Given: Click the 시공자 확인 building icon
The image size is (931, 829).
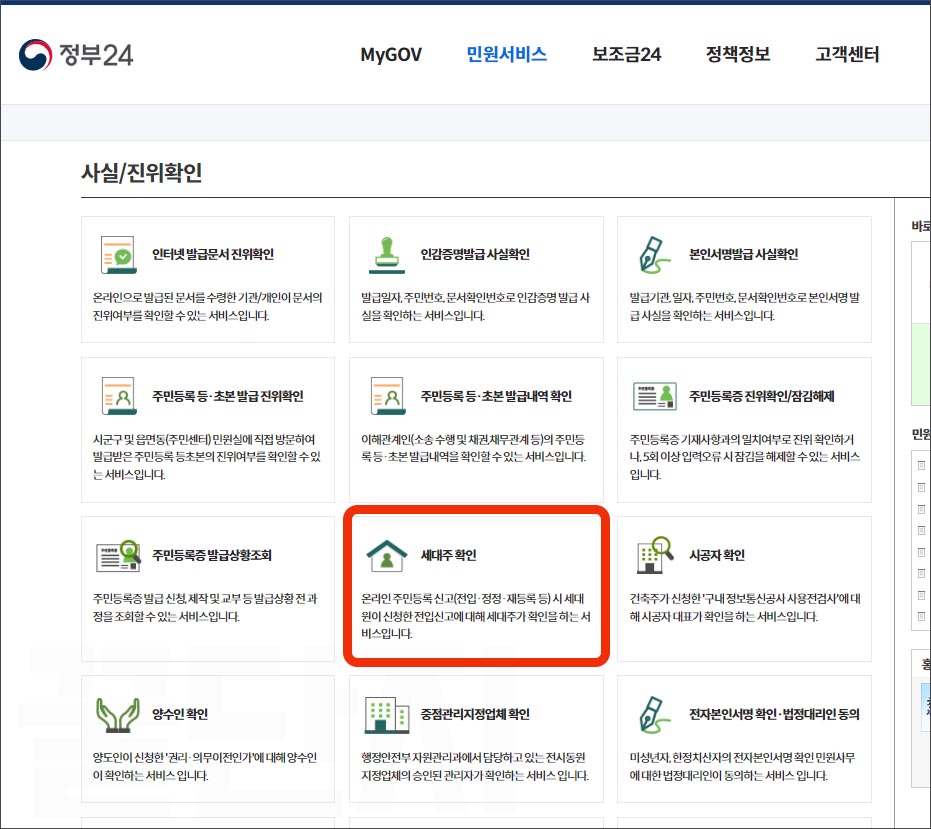Looking at the screenshot, I should pyautogui.click(x=655, y=555).
